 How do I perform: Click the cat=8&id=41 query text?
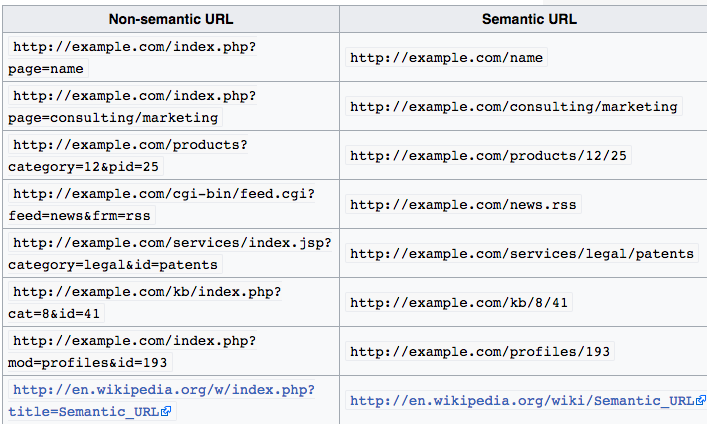tap(54, 314)
